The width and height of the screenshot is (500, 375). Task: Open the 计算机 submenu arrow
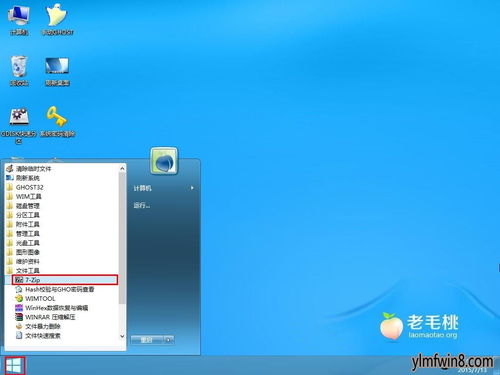(192, 188)
